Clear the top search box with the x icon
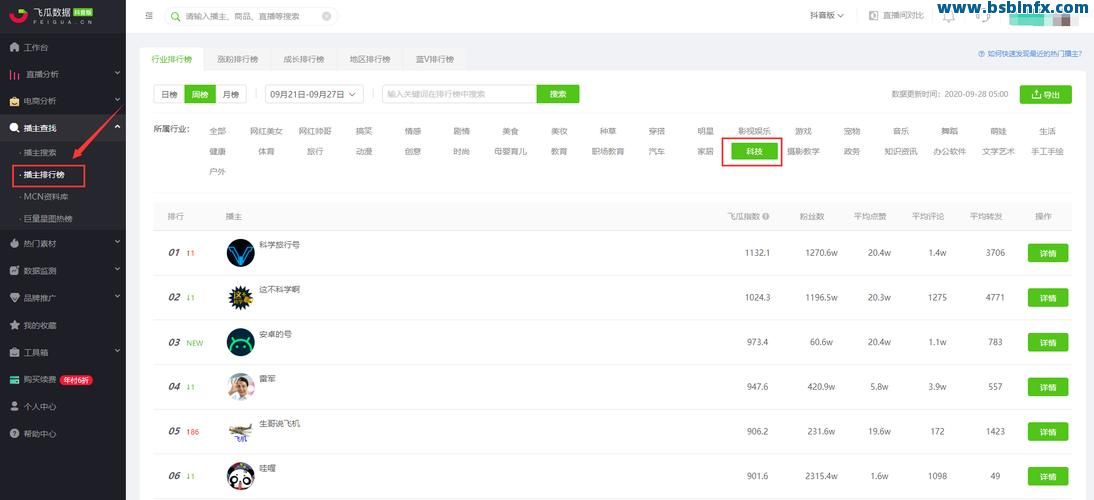 tap(327, 16)
